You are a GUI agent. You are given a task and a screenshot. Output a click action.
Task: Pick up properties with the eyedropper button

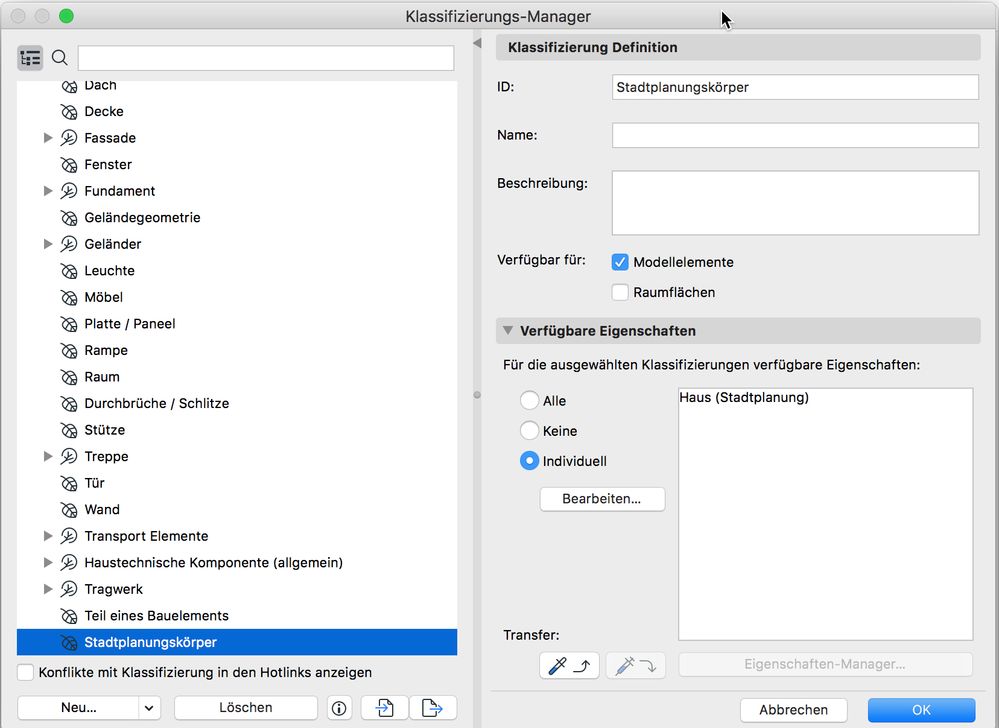click(569, 665)
